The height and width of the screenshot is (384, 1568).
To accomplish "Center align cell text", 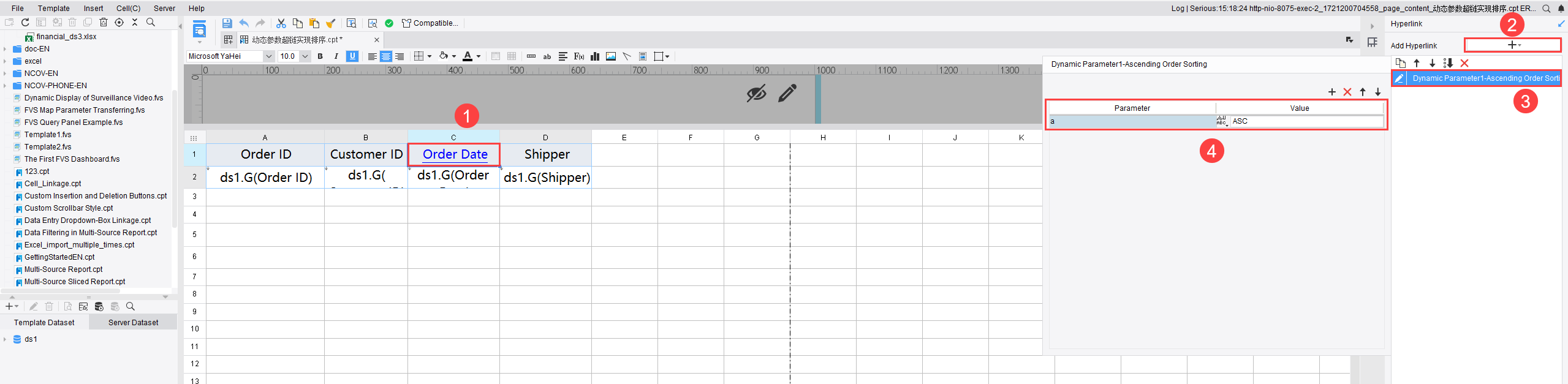I will coord(386,56).
